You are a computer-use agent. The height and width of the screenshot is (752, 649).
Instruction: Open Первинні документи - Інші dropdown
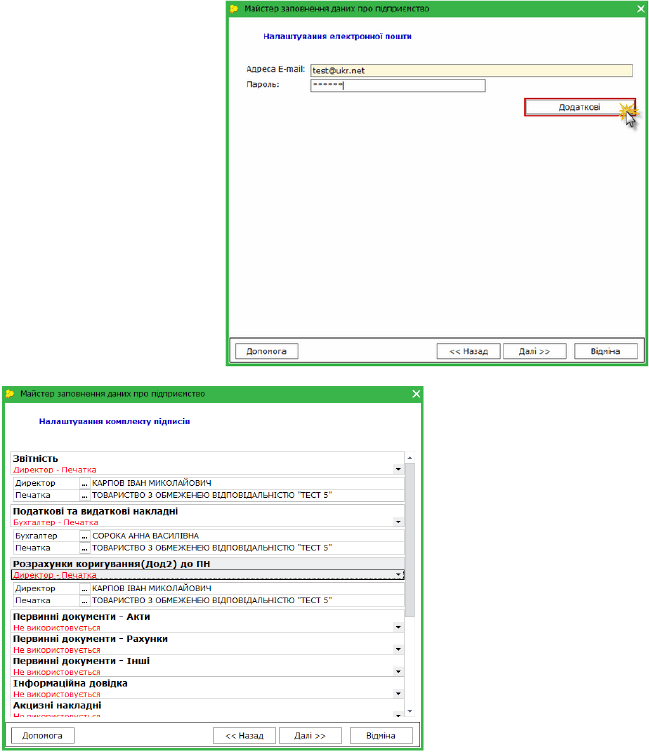[x=398, y=671]
